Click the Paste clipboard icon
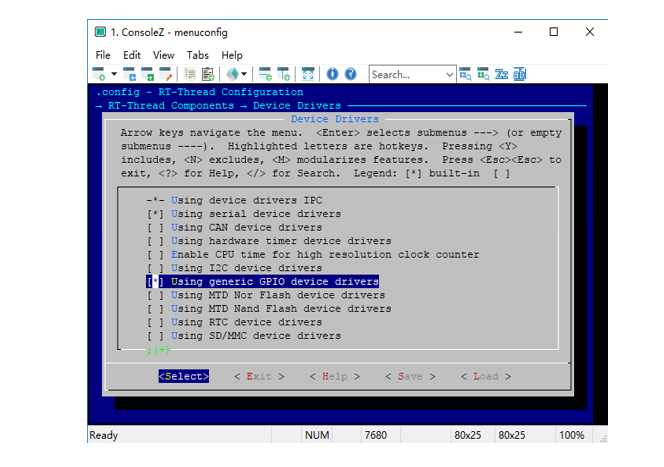The width and height of the screenshot is (664, 467). pyautogui.click(x=208, y=74)
